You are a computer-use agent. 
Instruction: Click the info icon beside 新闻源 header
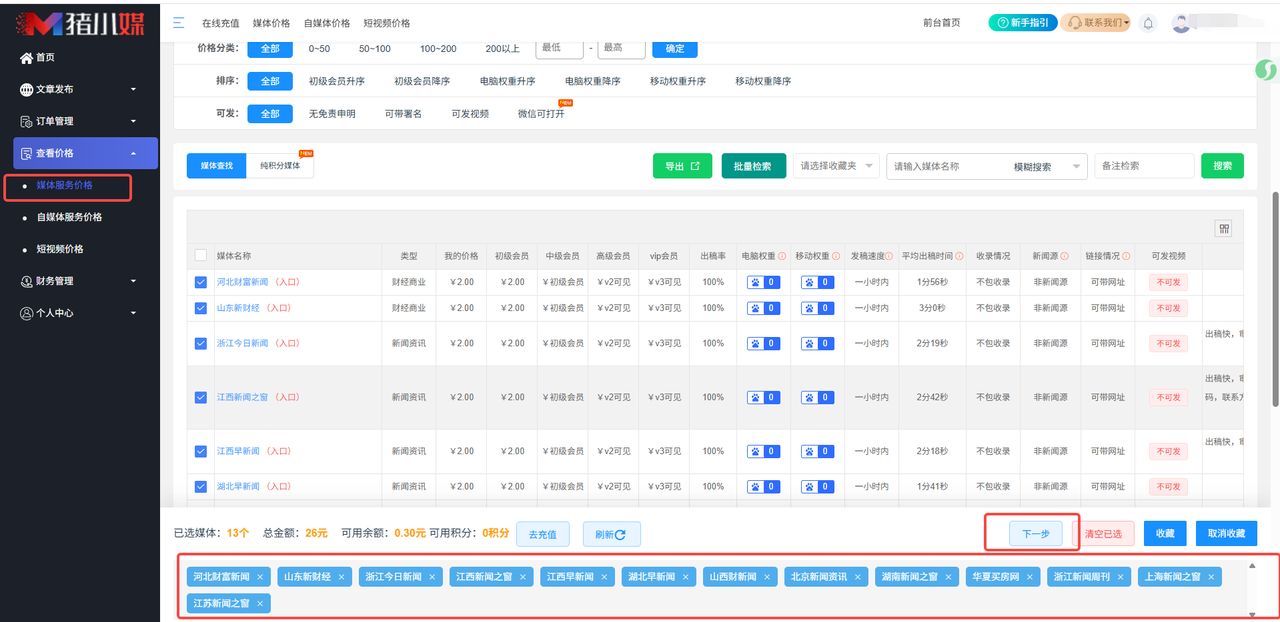1065,256
